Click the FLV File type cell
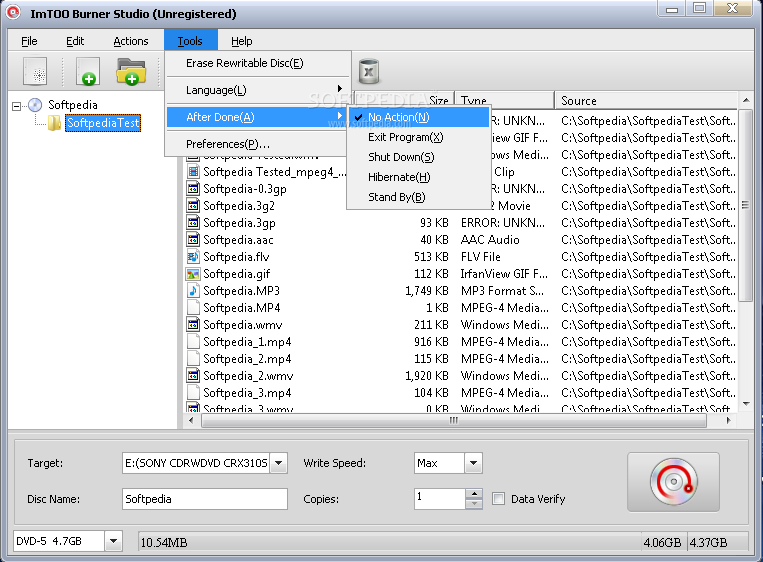763x562 pixels. pos(481,257)
